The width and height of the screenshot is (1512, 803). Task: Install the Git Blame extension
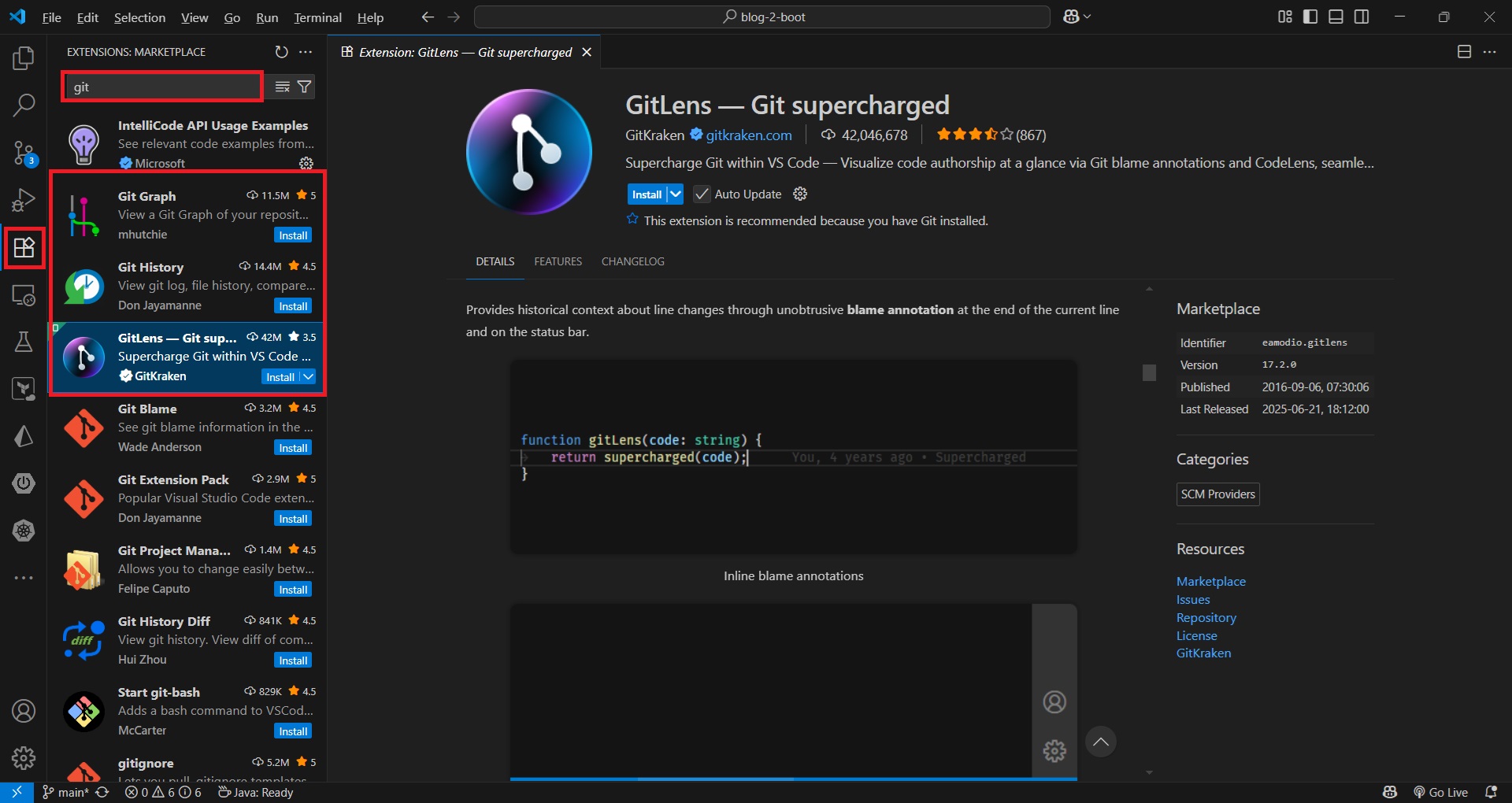coord(293,448)
